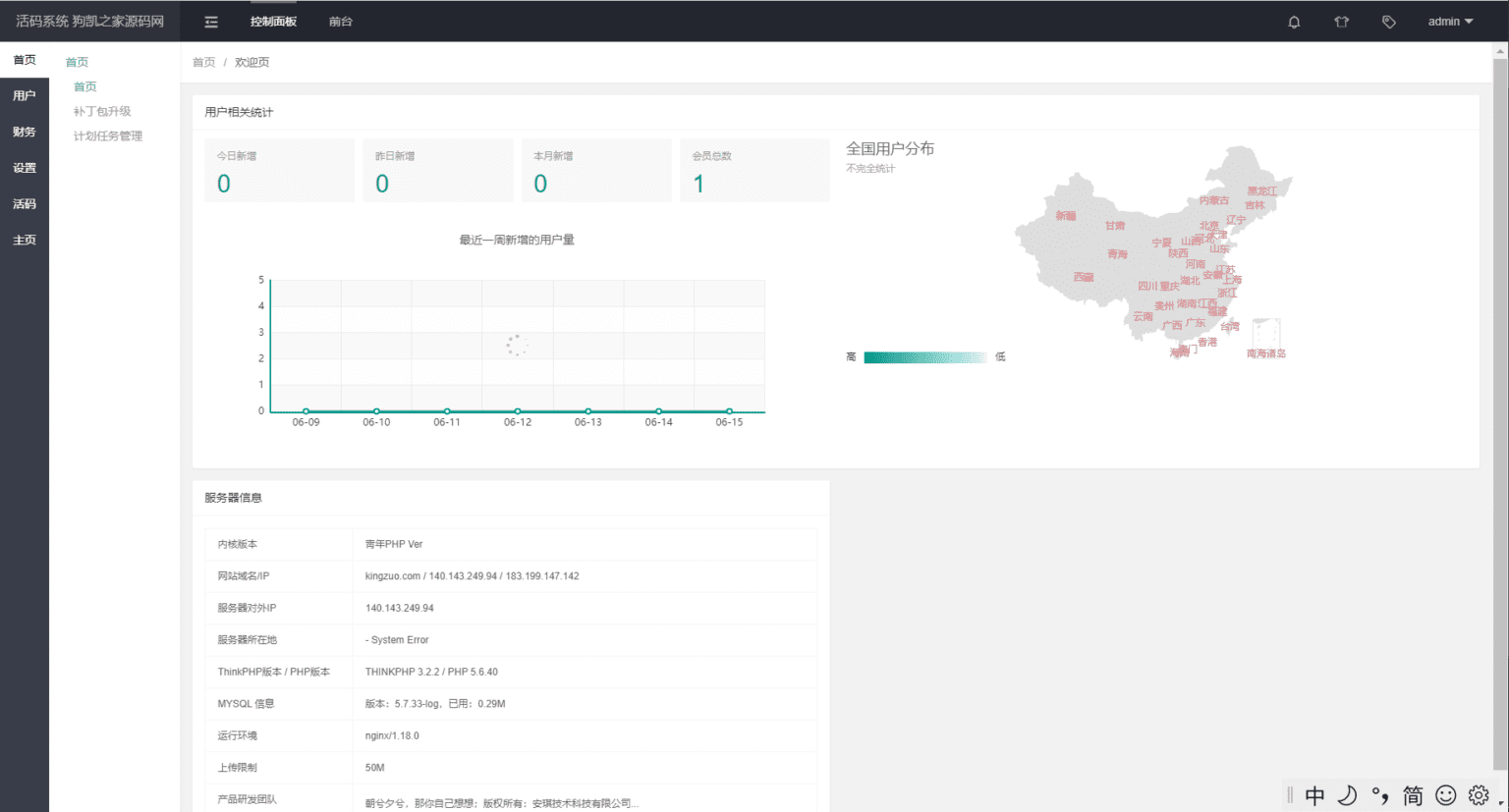Collapse the sidebar with the hamburger icon
This screenshot has height=812, width=1509.
(211, 22)
